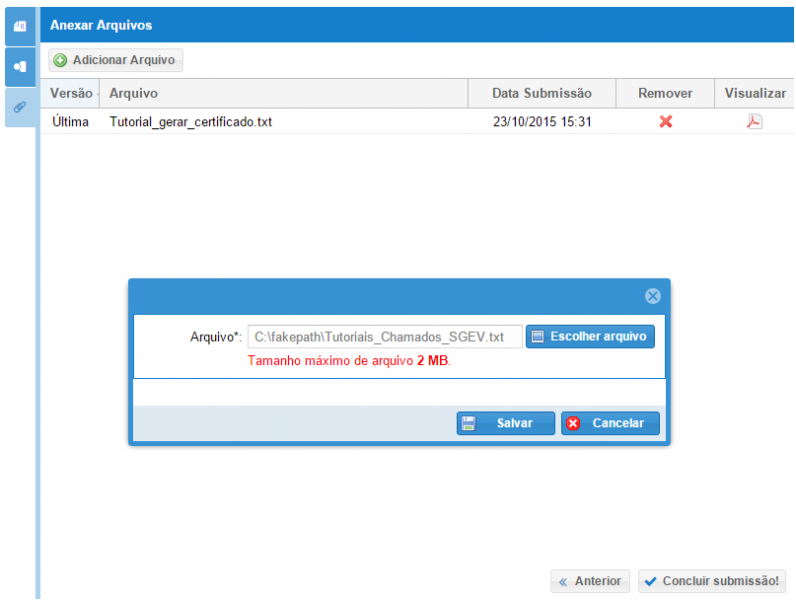Select the Tutorial_gerar_certificado.txt file row

point(191,122)
